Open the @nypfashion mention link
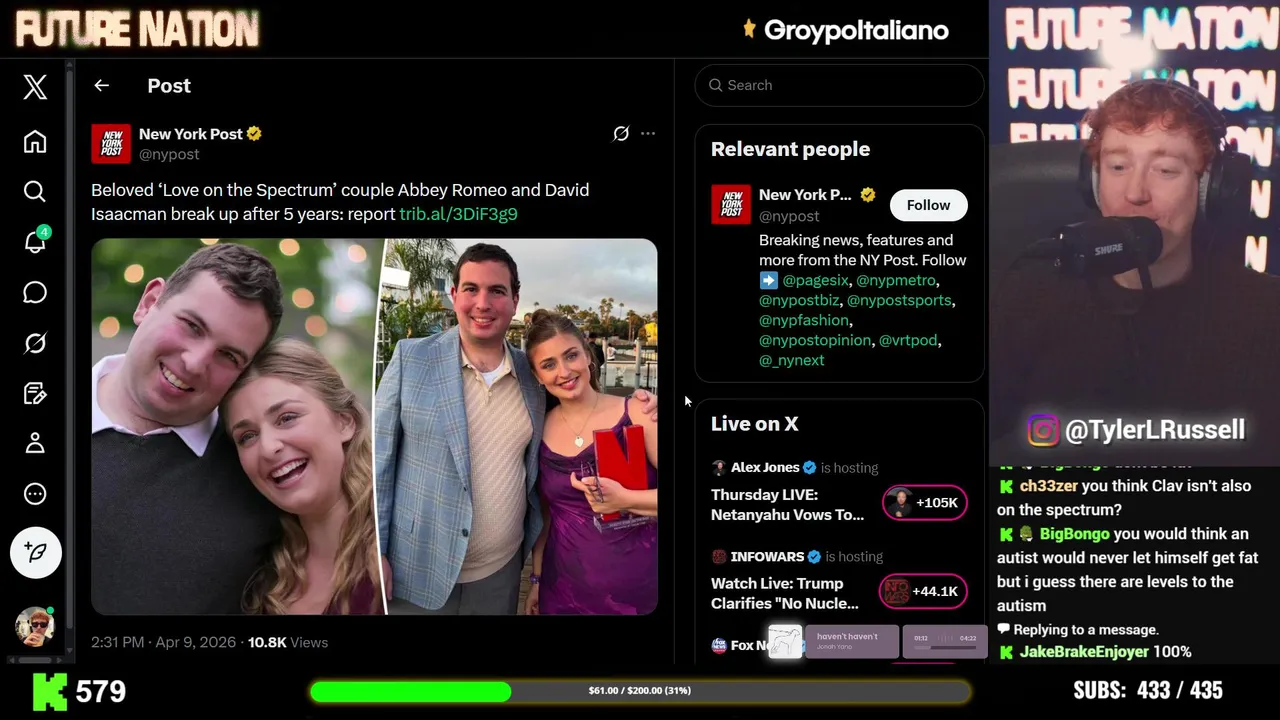 coord(803,320)
